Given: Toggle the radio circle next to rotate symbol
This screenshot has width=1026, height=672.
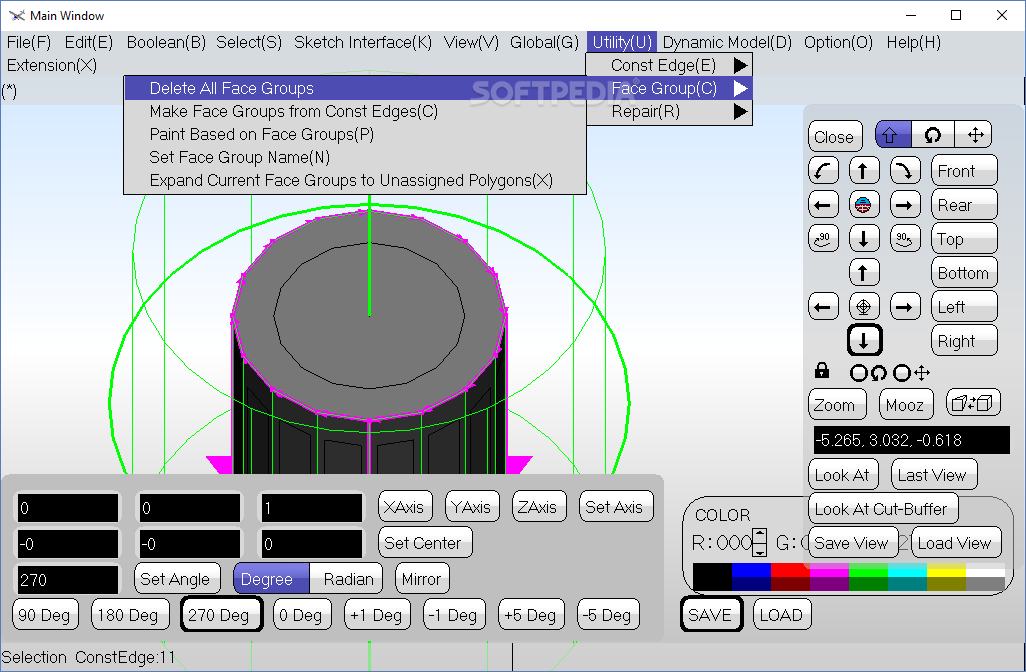Looking at the screenshot, I should 858,373.
